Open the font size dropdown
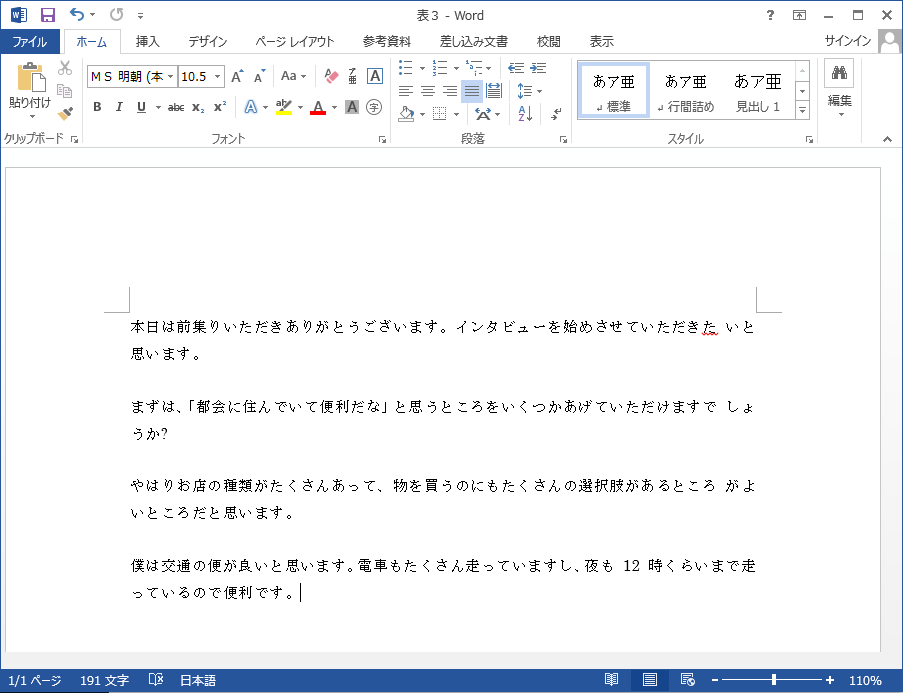903x693 pixels. click(218, 76)
